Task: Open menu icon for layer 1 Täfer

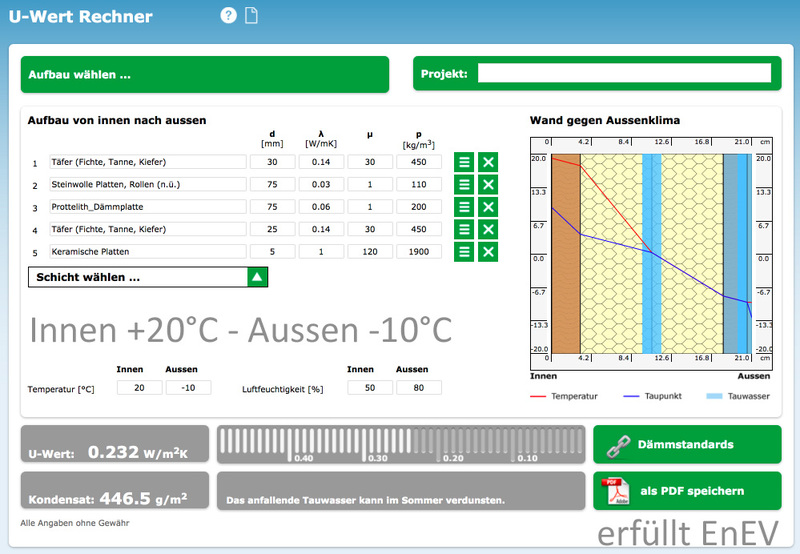Action: coord(464,162)
